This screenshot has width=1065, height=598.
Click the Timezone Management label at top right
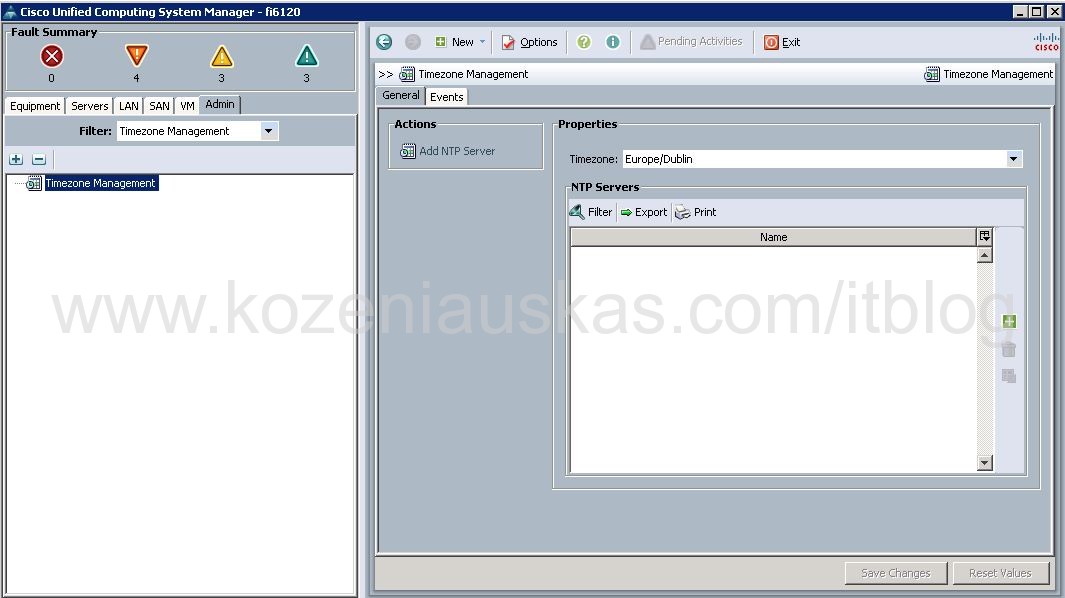[998, 74]
